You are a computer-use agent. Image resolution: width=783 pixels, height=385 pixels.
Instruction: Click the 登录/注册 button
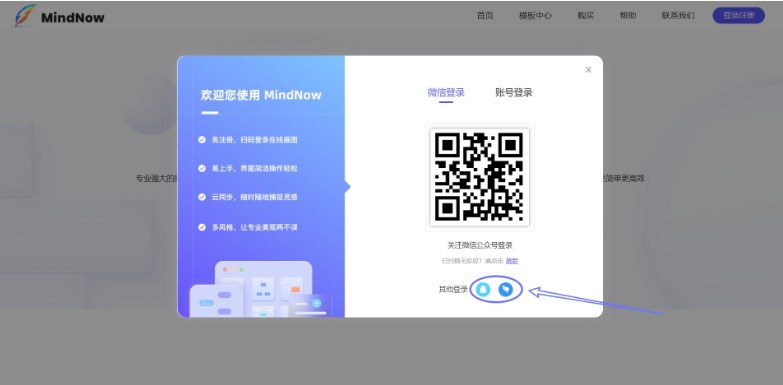click(x=739, y=15)
